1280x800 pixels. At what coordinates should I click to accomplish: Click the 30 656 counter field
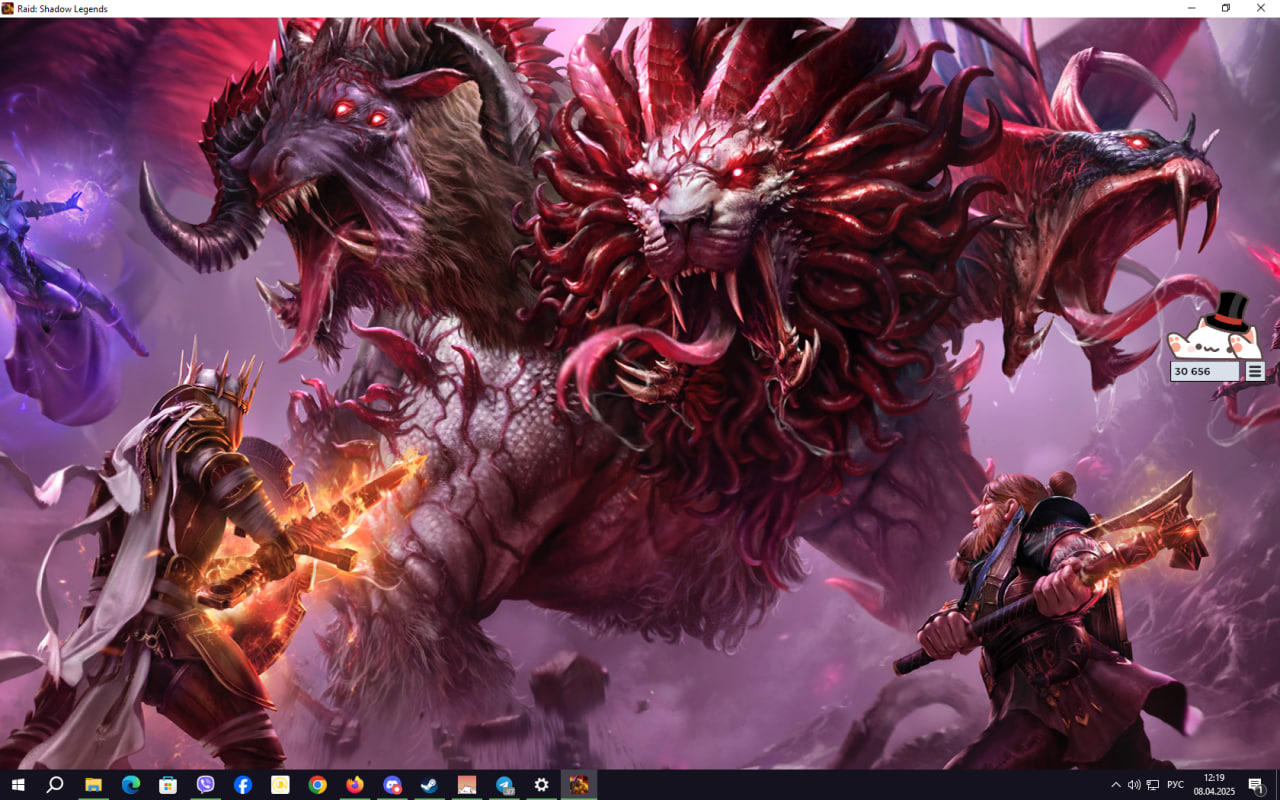coord(1205,371)
